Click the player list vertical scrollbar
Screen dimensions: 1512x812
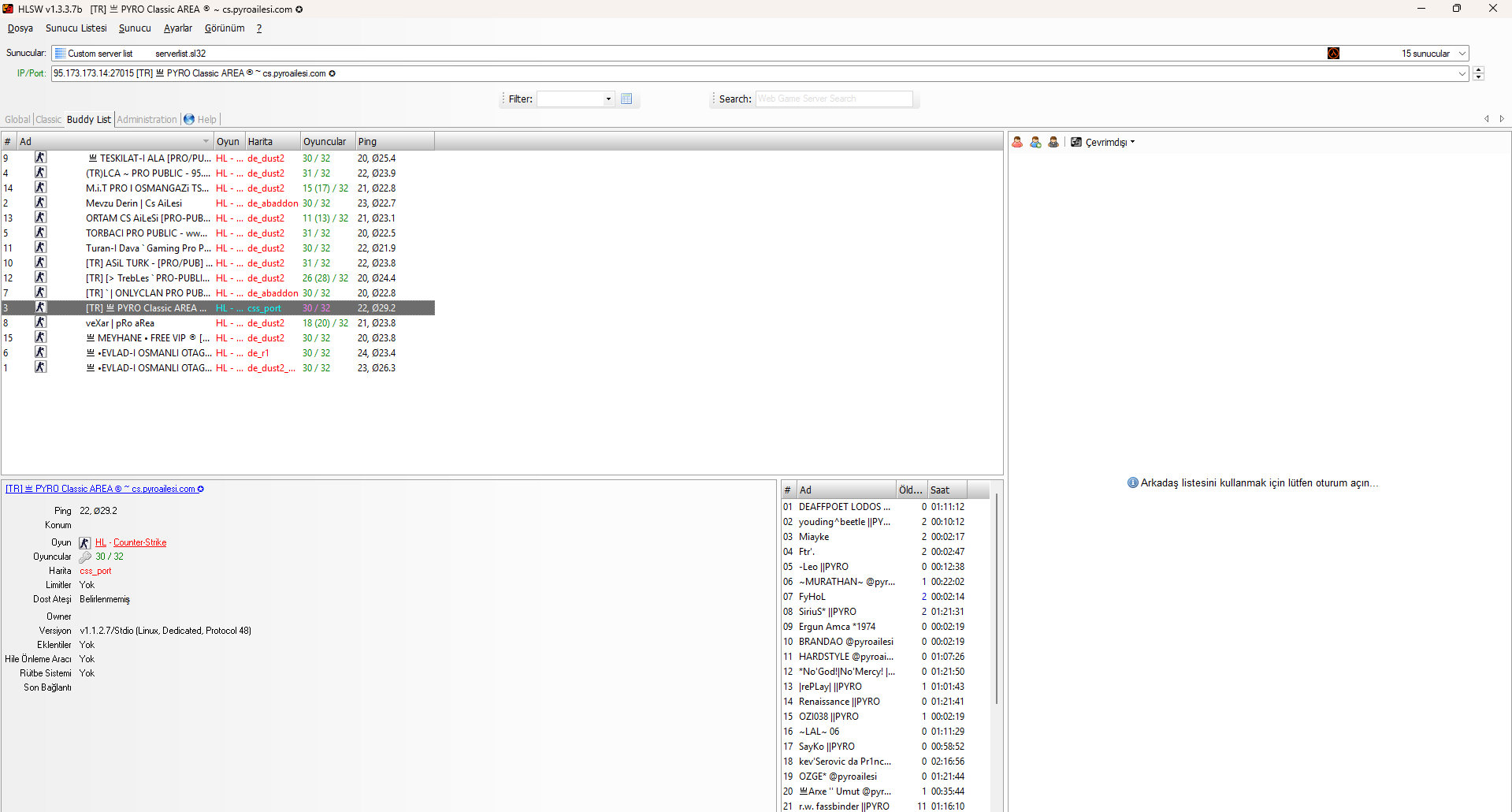tap(997, 599)
